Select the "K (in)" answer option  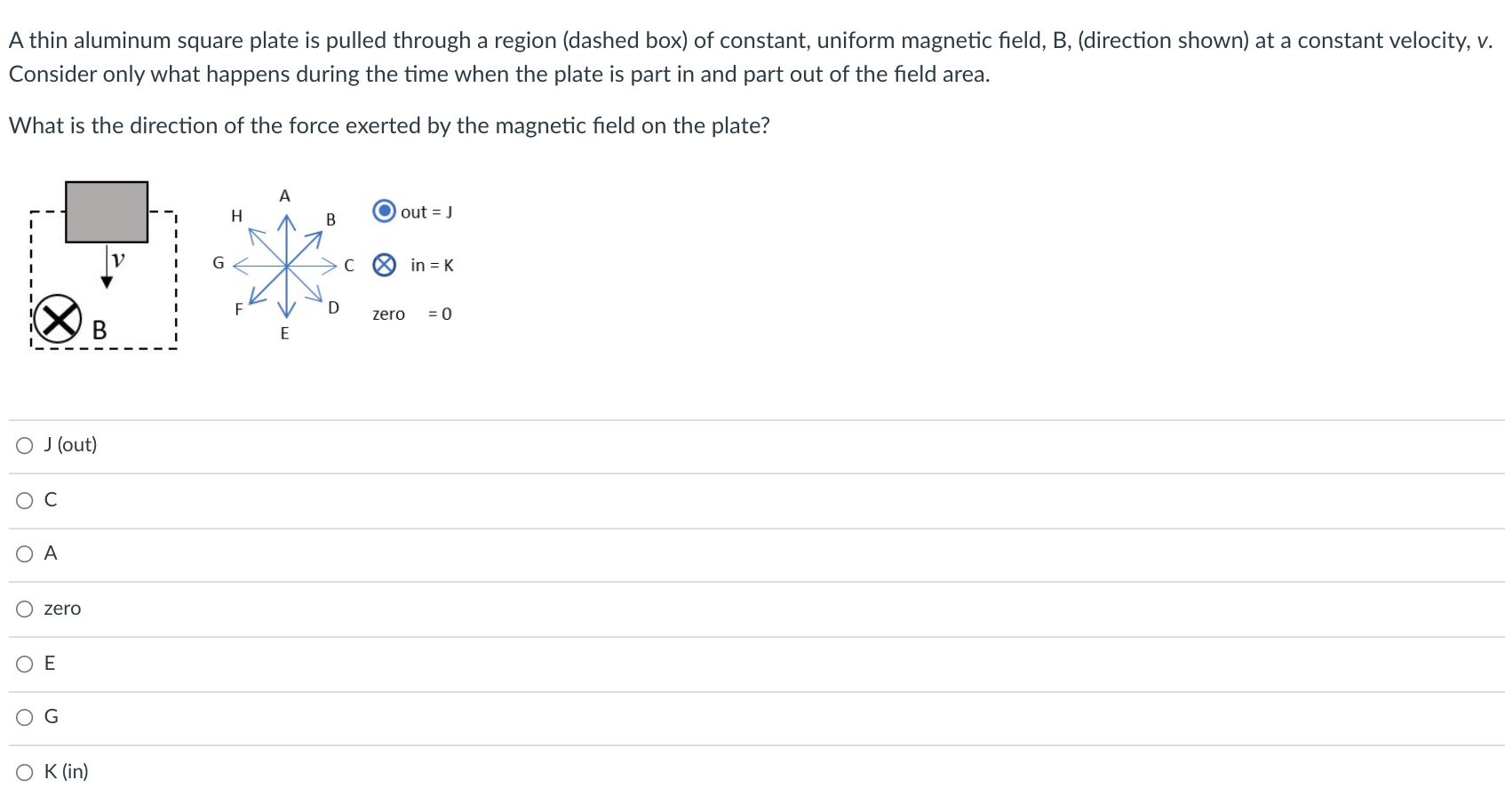coord(25,772)
